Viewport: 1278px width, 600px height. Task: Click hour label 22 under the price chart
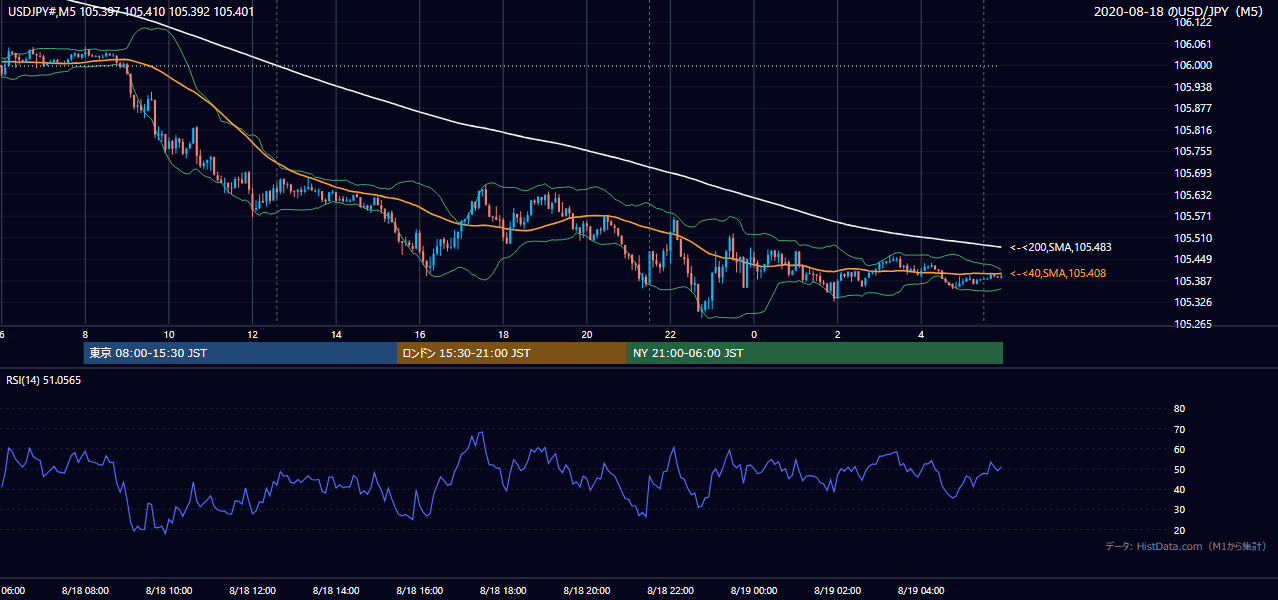coord(670,334)
